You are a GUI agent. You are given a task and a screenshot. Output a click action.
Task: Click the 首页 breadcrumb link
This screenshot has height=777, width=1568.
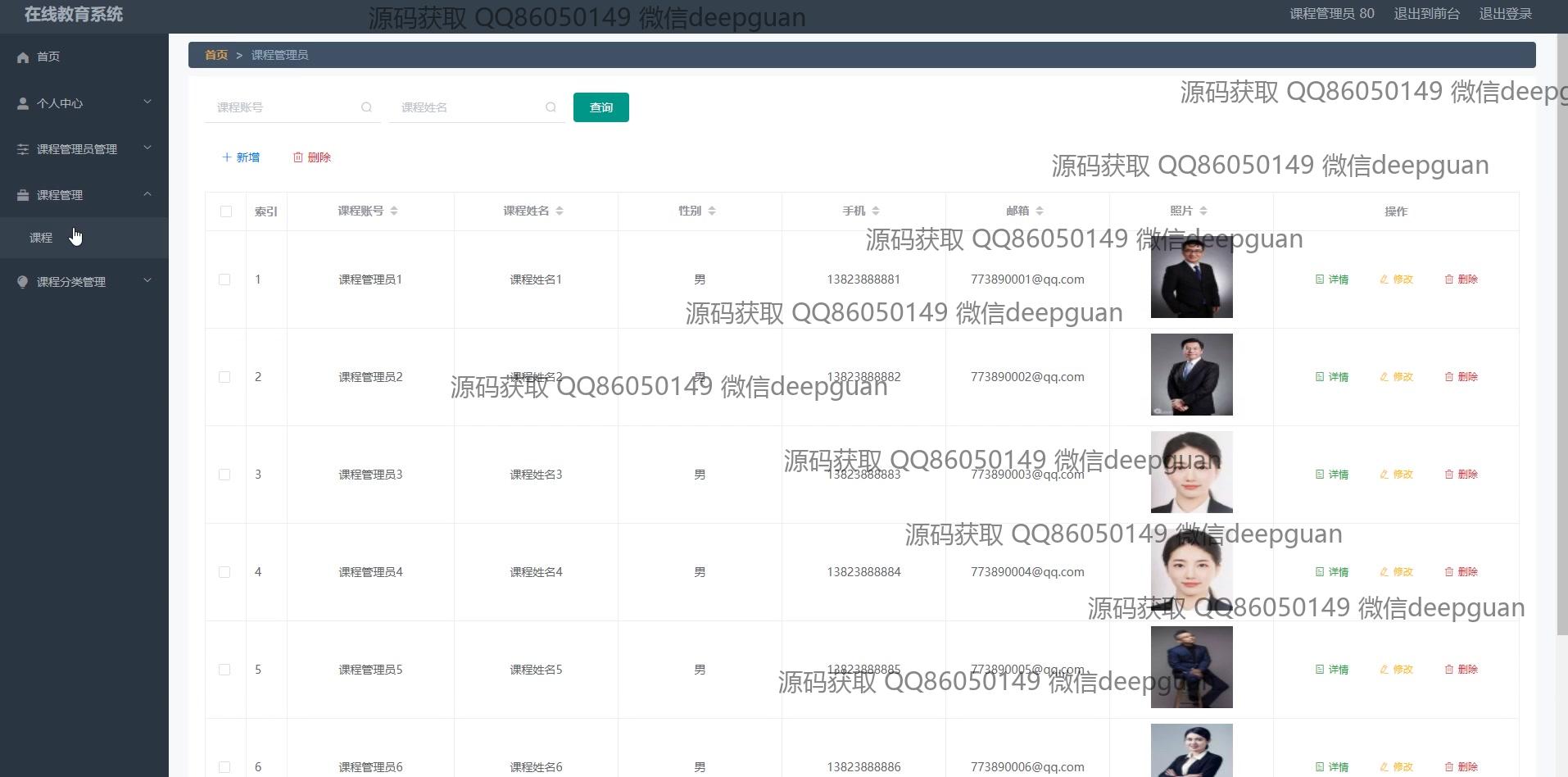[216, 55]
